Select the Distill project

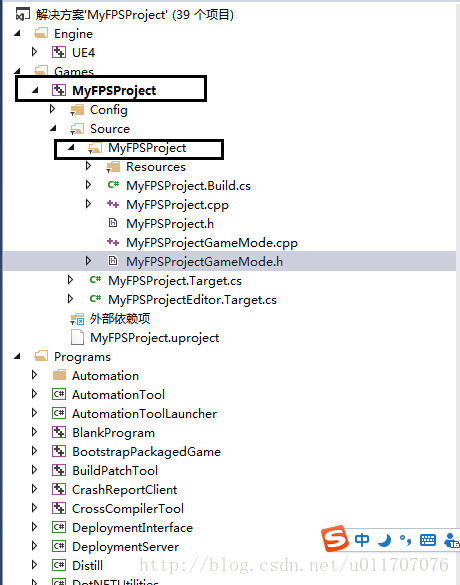click(87, 566)
